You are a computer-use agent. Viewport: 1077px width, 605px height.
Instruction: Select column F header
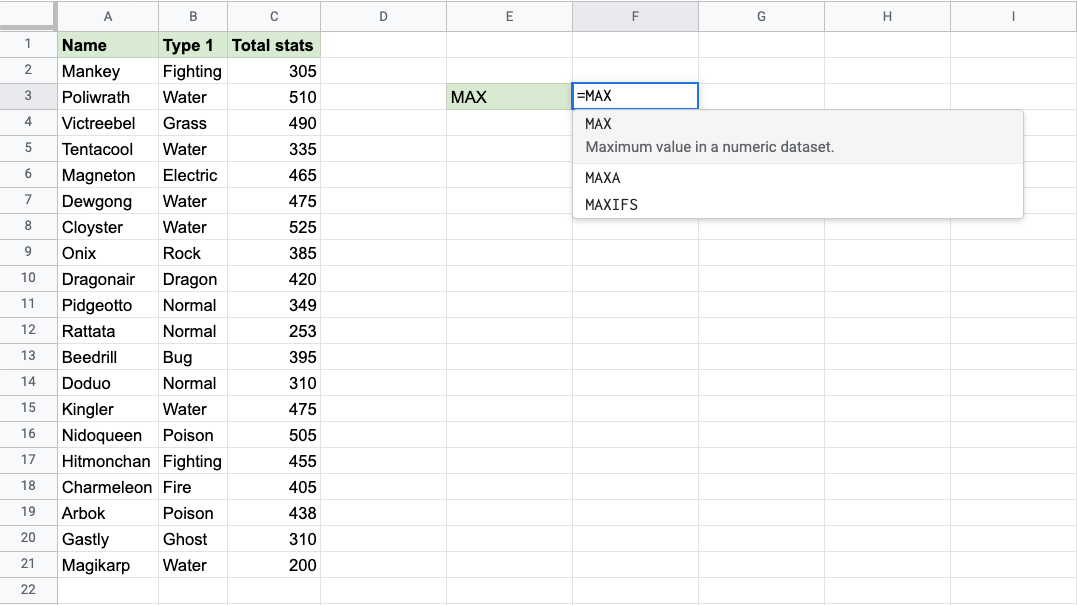(635, 16)
